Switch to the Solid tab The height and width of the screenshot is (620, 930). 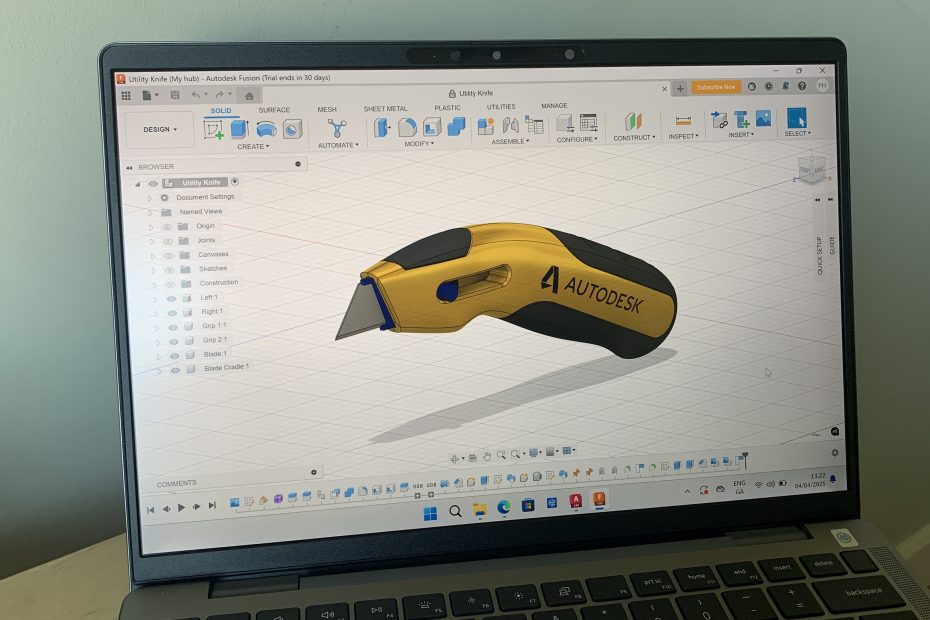221,111
